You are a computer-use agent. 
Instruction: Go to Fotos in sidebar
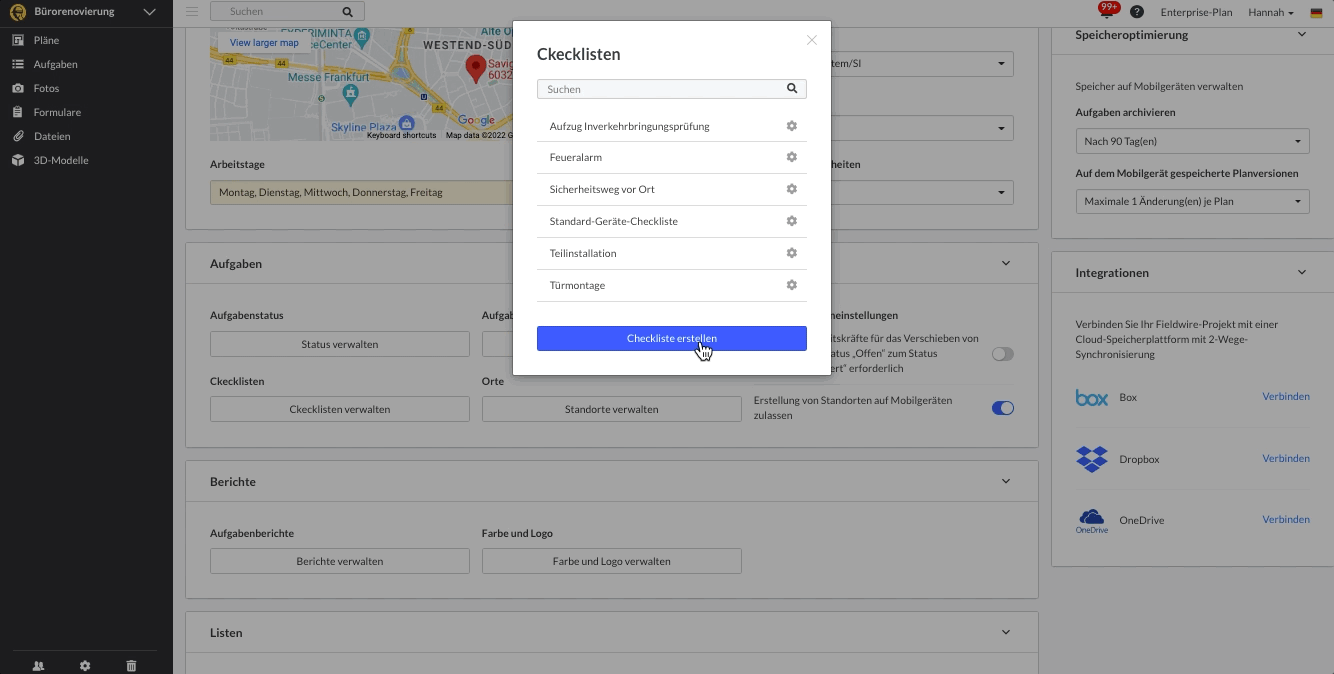click(46, 88)
